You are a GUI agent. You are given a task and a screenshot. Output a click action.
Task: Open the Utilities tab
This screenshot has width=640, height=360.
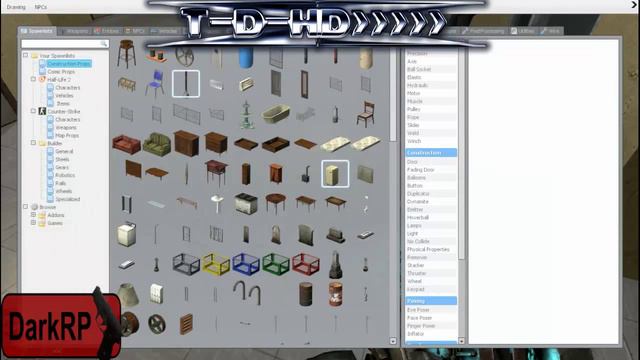(523, 31)
